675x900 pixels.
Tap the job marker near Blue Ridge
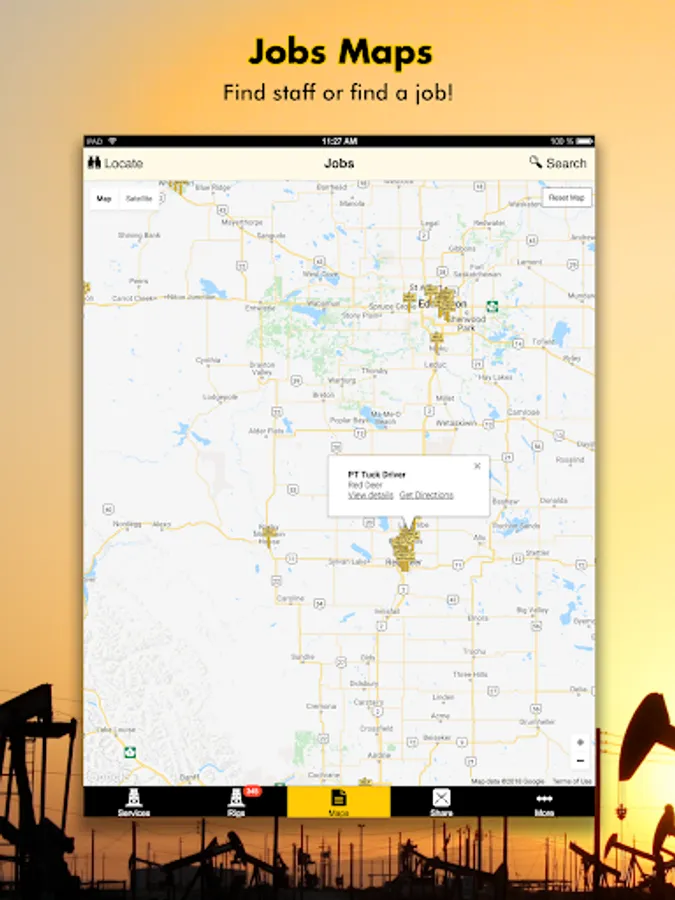179,187
